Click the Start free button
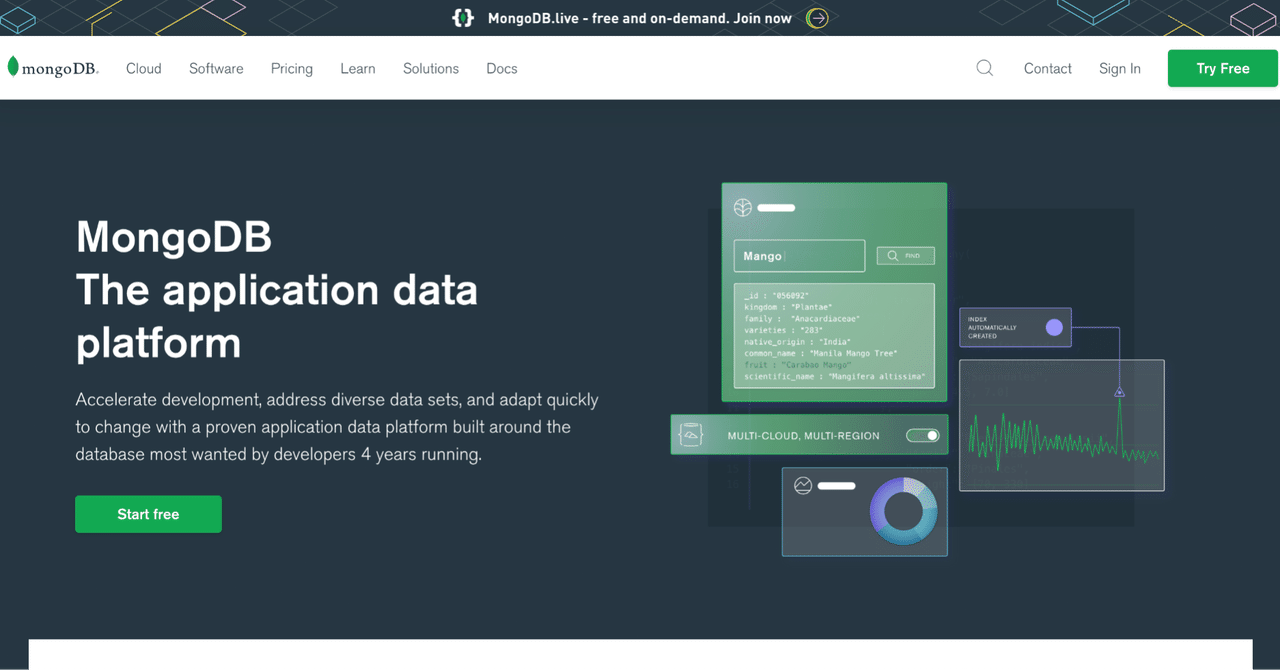Viewport: 1280px width, 670px height. pos(148,513)
